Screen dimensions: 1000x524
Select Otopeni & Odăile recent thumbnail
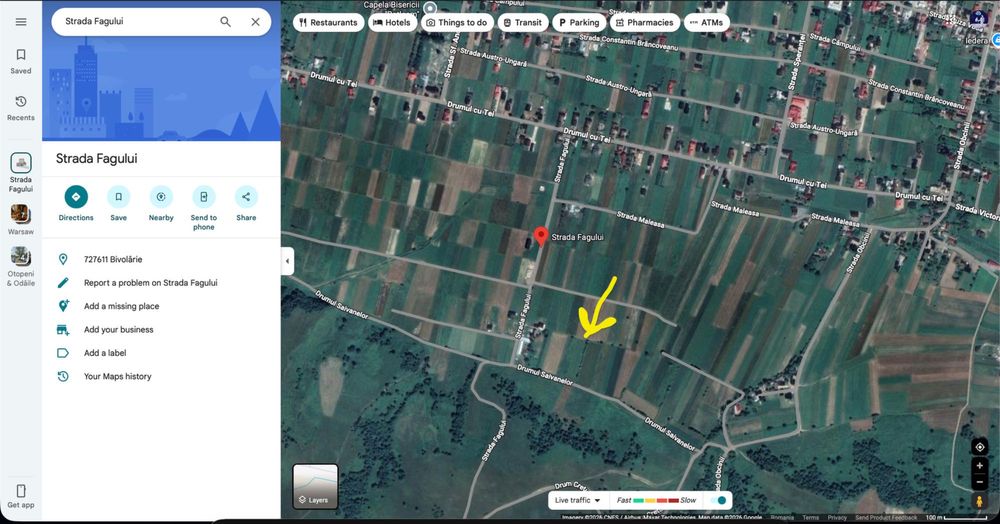pyautogui.click(x=21, y=256)
